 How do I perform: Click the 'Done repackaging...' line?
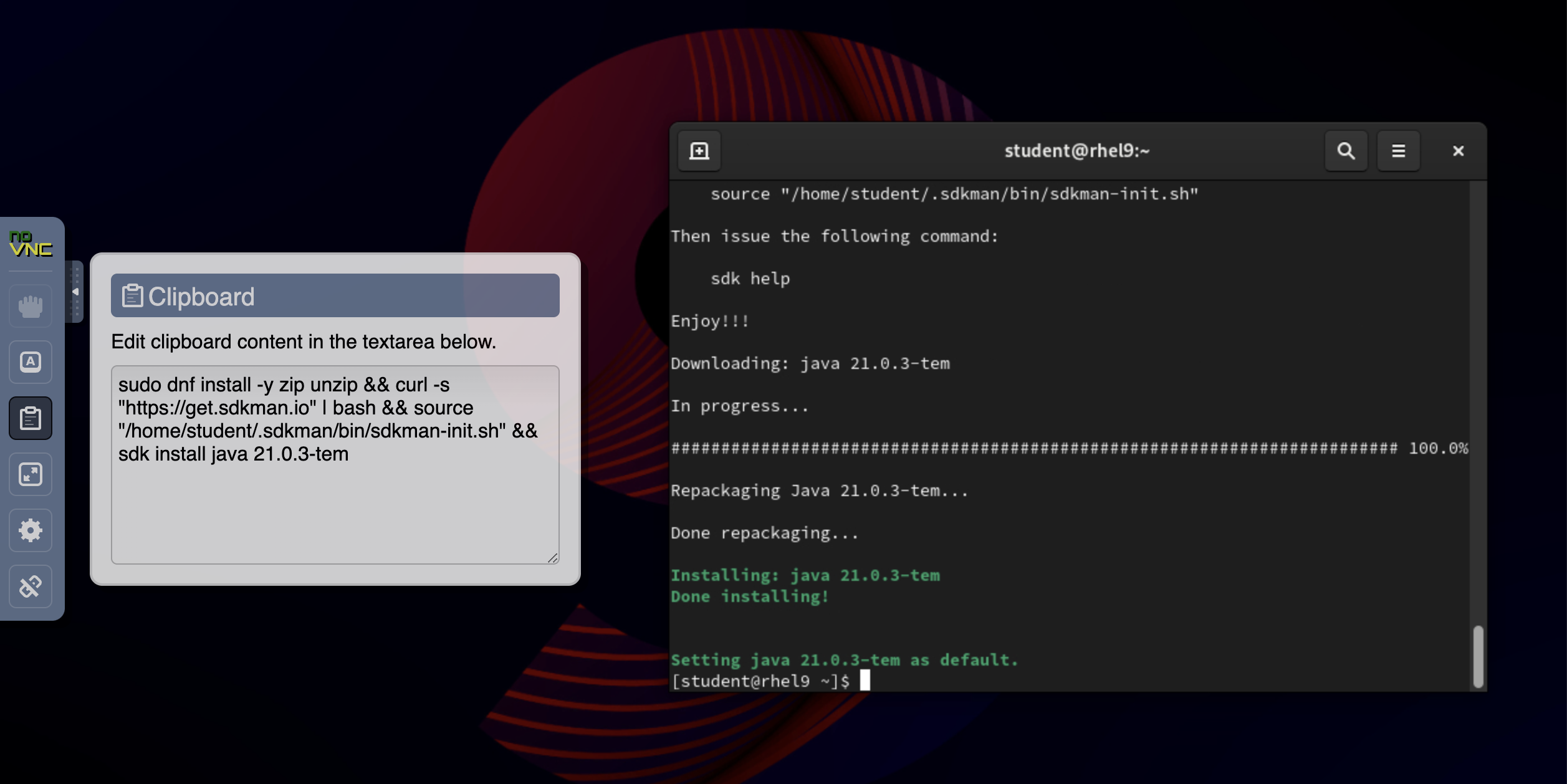click(x=765, y=533)
